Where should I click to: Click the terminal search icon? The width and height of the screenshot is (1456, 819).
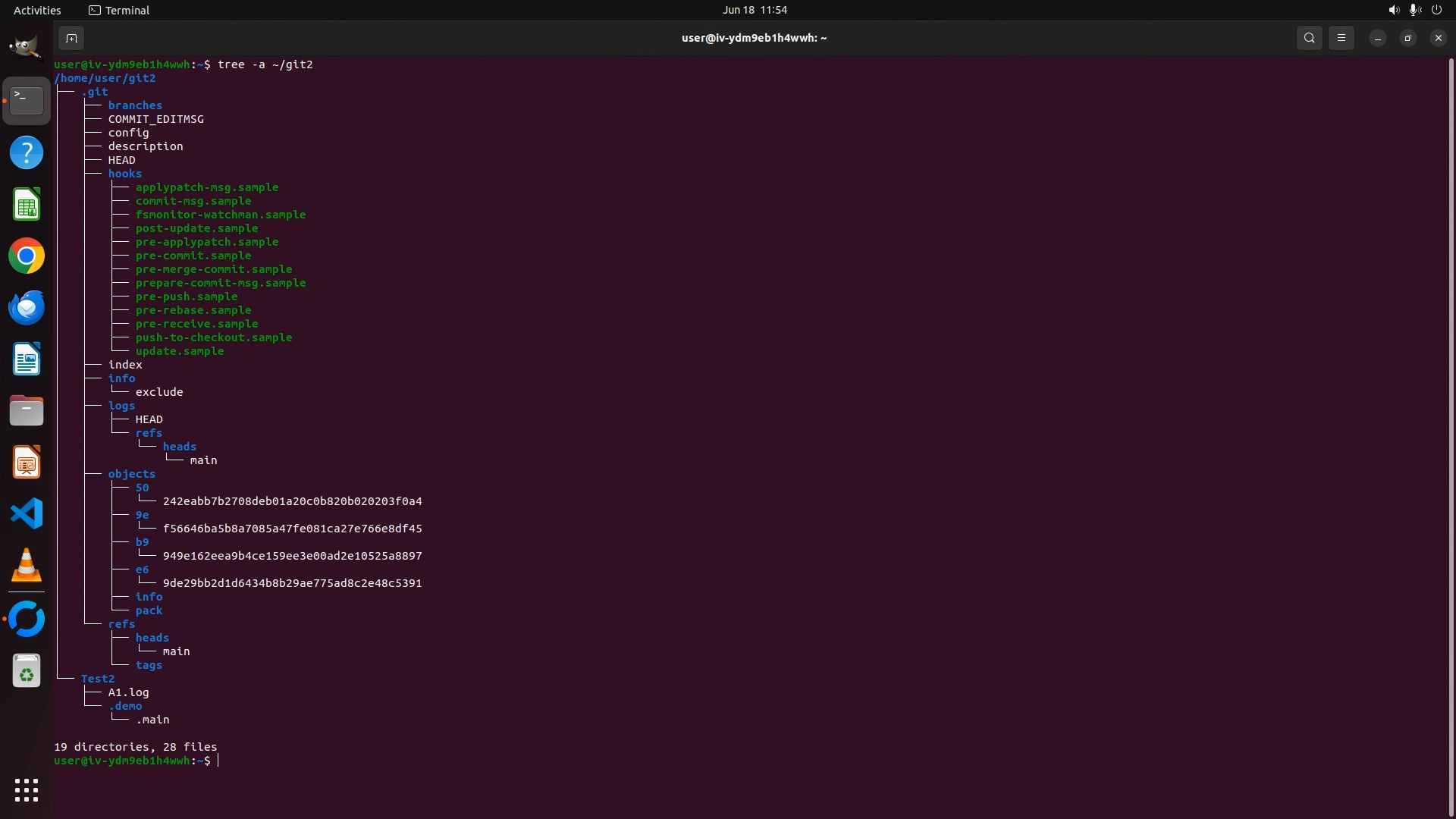[x=1309, y=38]
